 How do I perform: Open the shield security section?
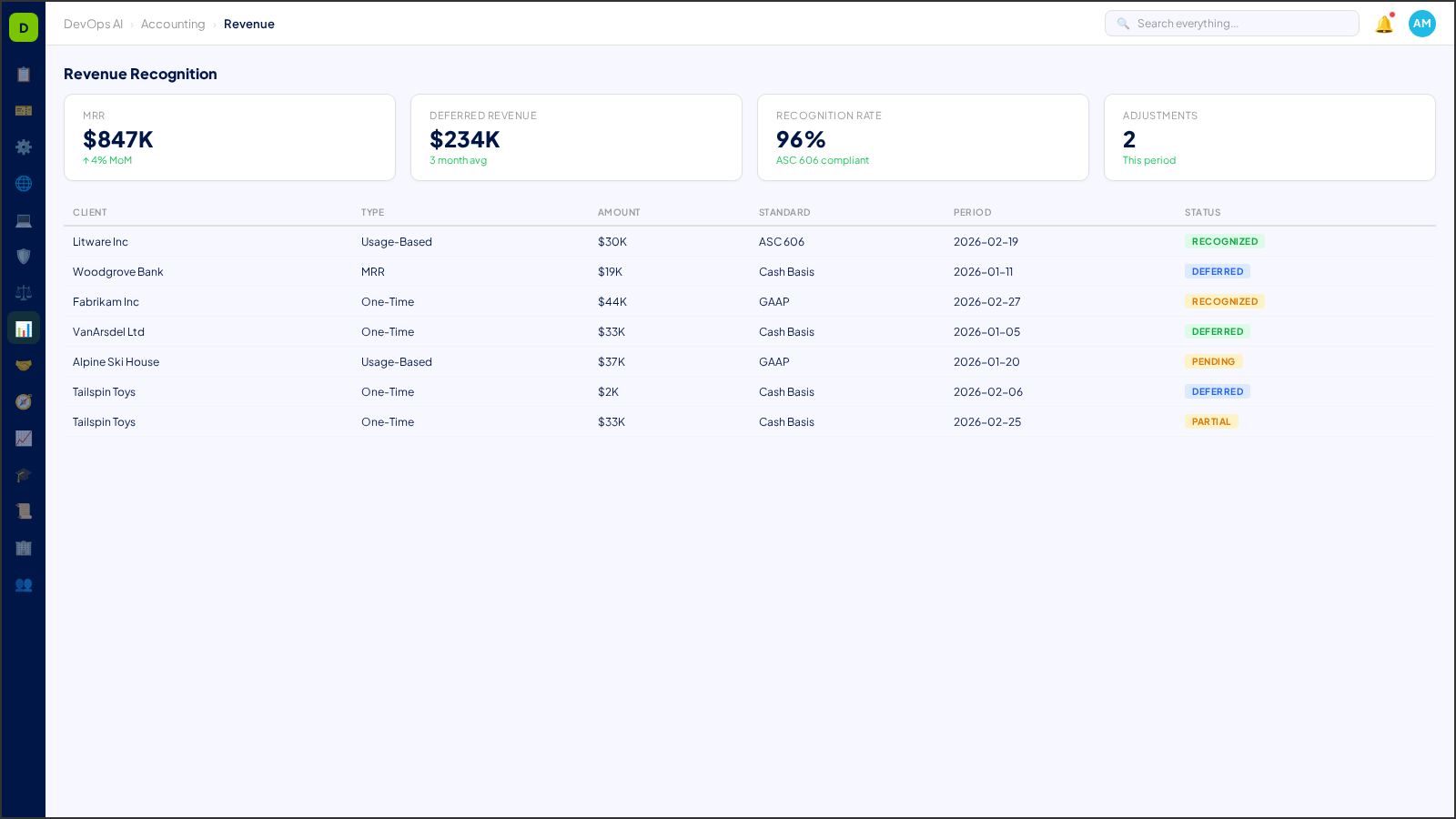coord(24,256)
